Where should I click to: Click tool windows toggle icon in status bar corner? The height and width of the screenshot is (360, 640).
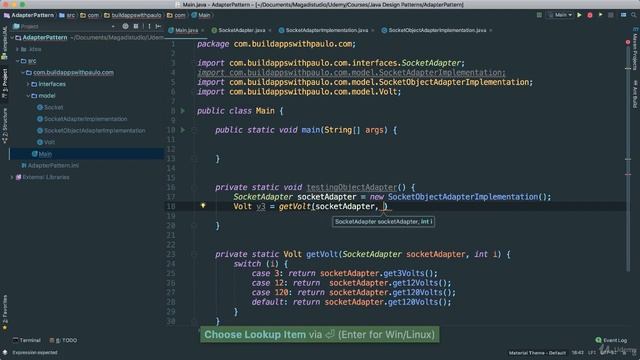[5, 352]
